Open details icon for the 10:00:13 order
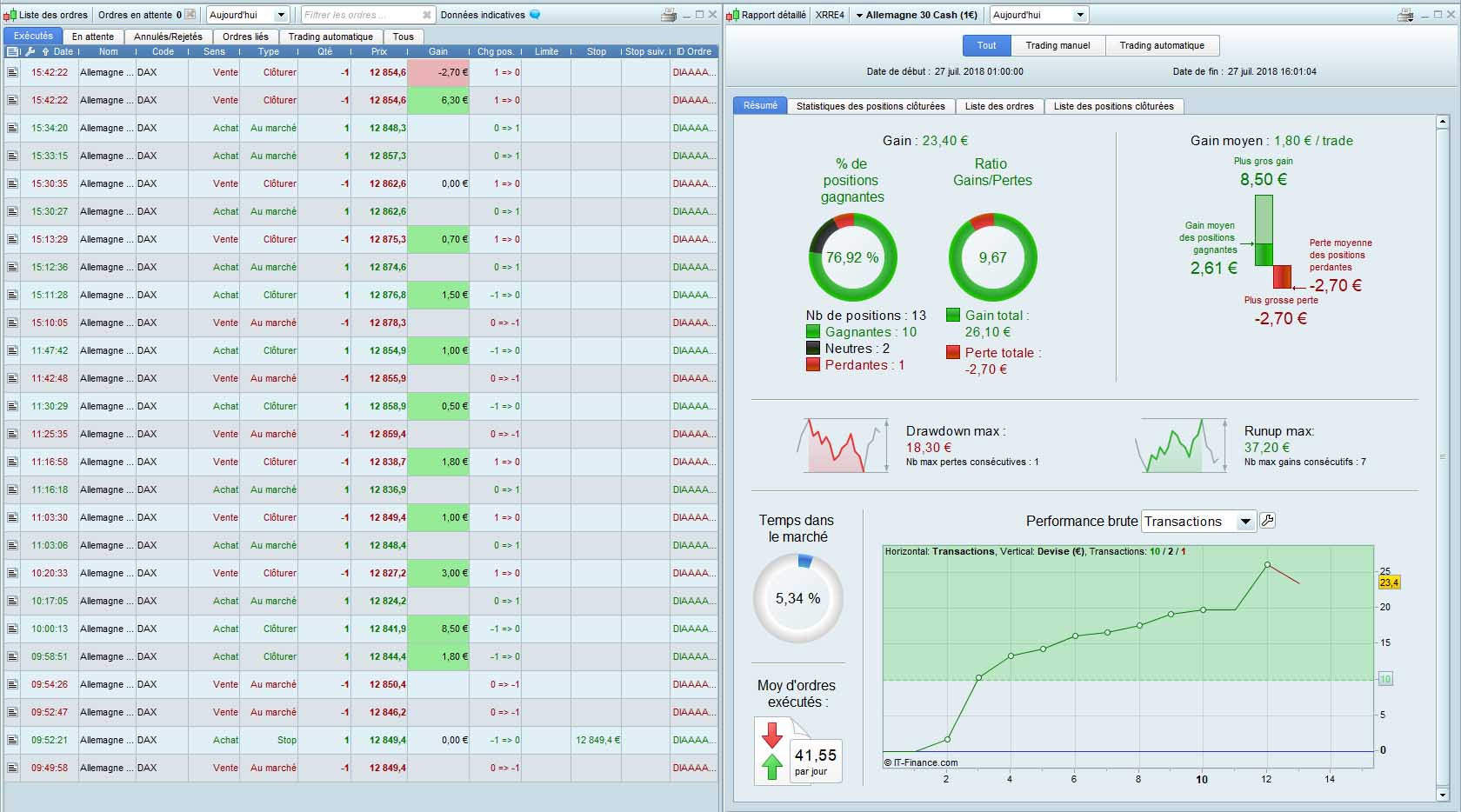 pyautogui.click(x=12, y=629)
